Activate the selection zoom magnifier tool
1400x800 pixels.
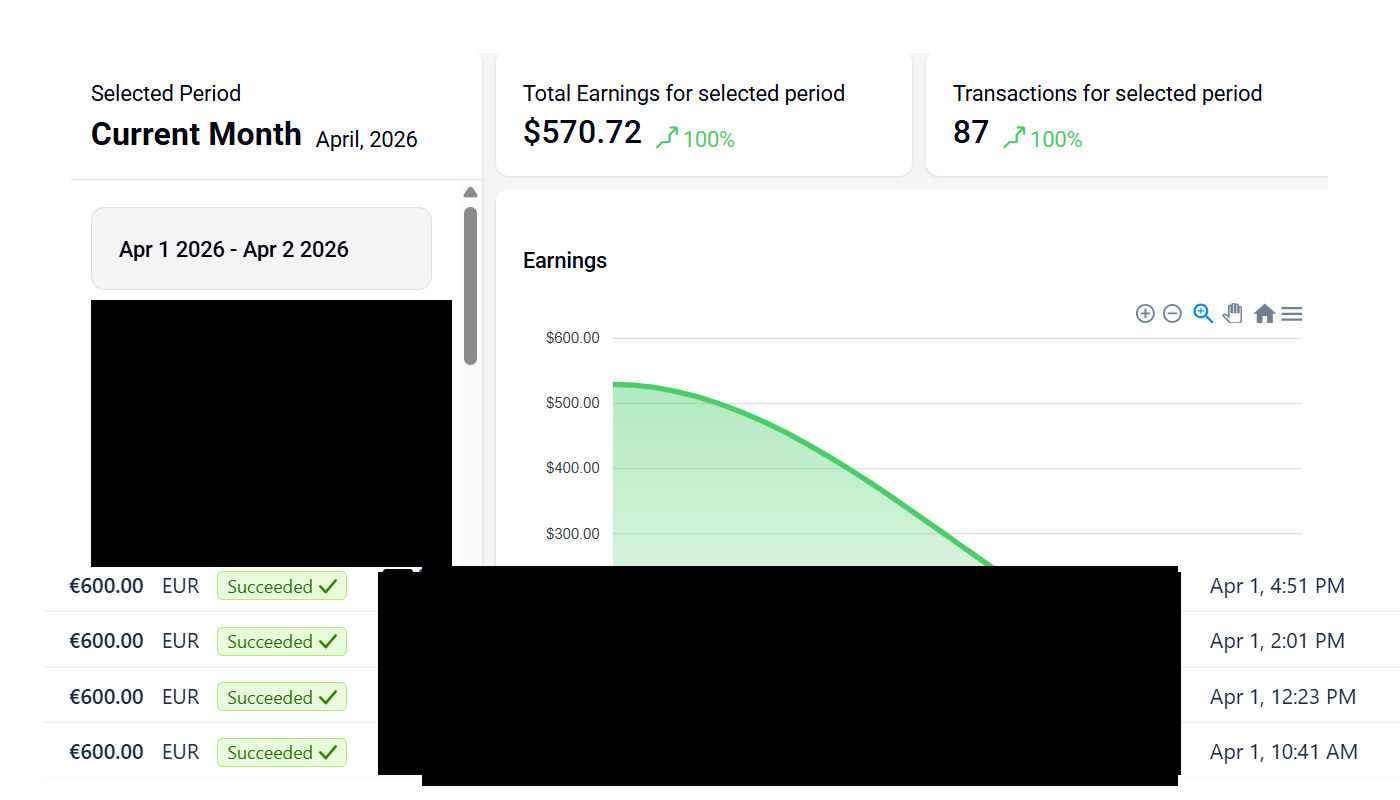(1203, 314)
